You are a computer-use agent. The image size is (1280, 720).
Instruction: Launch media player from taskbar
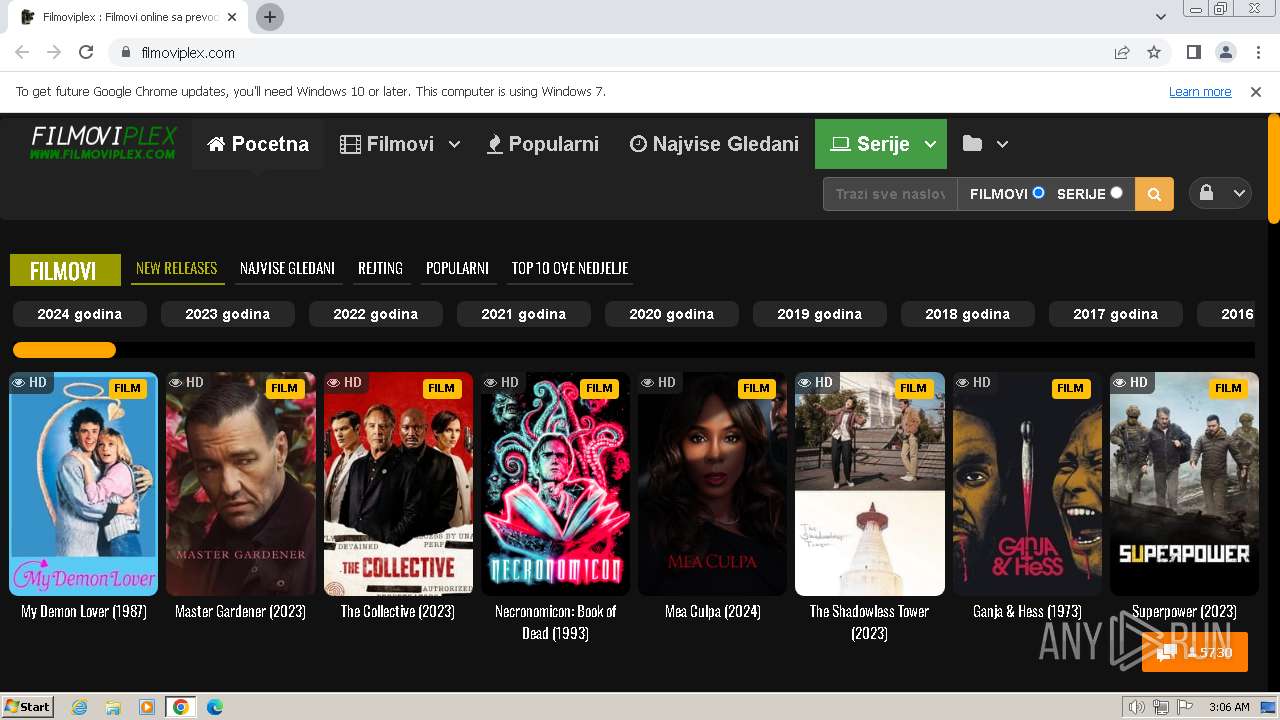[x=147, y=707]
